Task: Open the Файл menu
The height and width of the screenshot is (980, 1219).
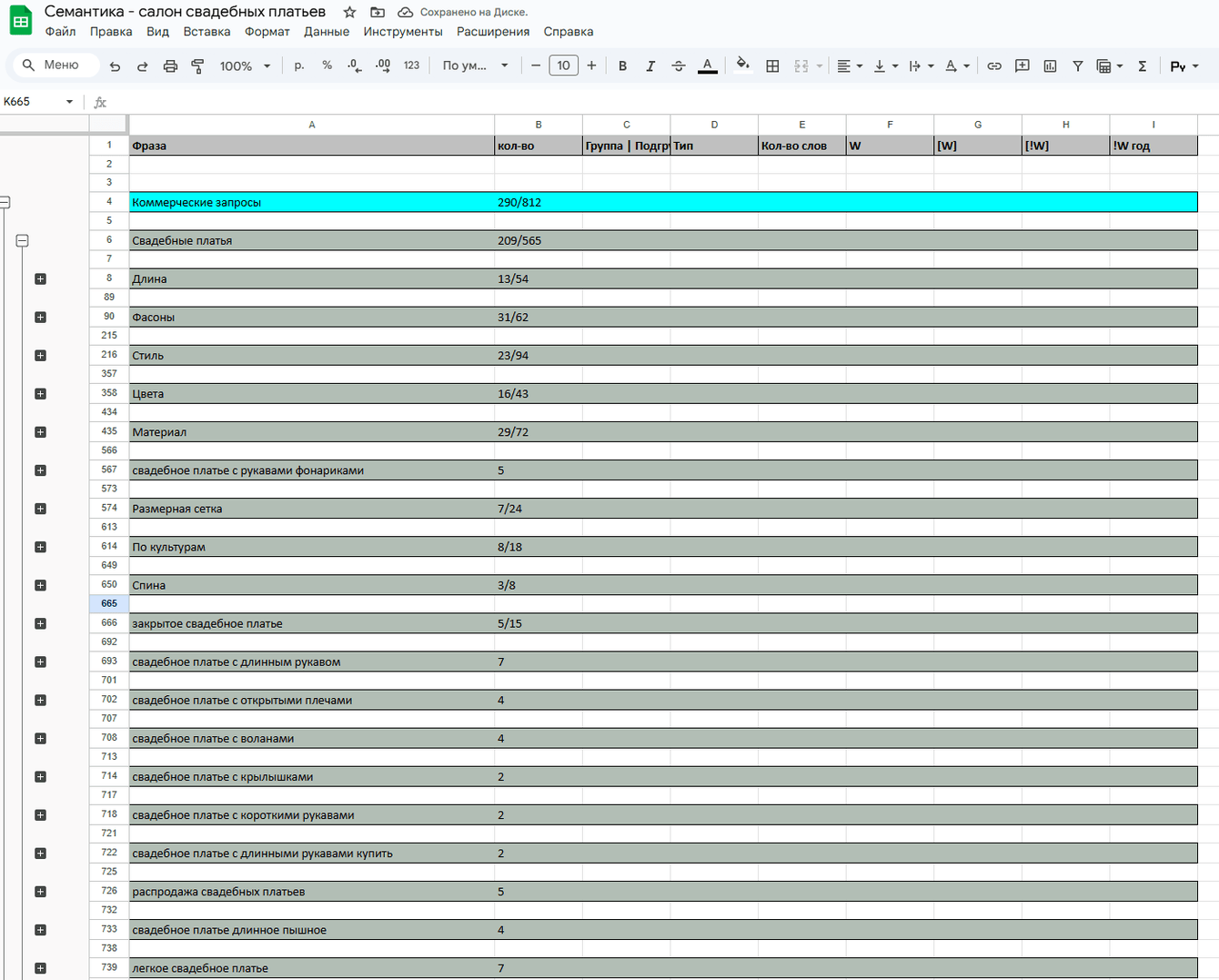Action: click(61, 32)
